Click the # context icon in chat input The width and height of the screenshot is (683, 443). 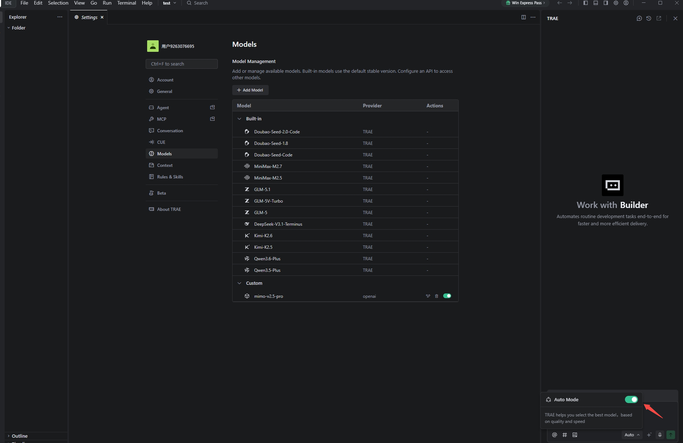point(565,435)
